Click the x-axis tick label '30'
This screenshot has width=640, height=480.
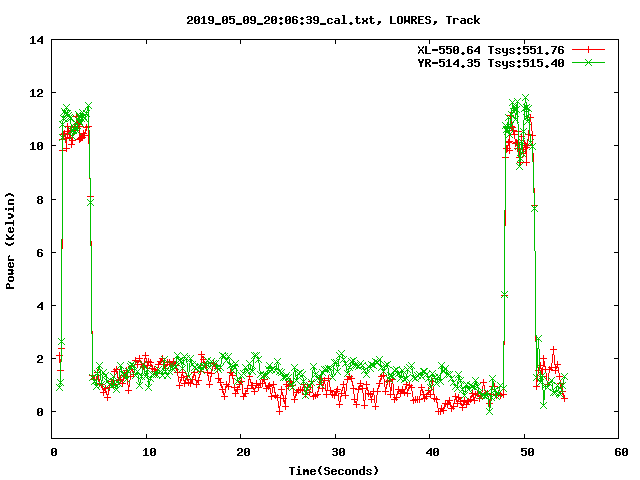click(338, 452)
